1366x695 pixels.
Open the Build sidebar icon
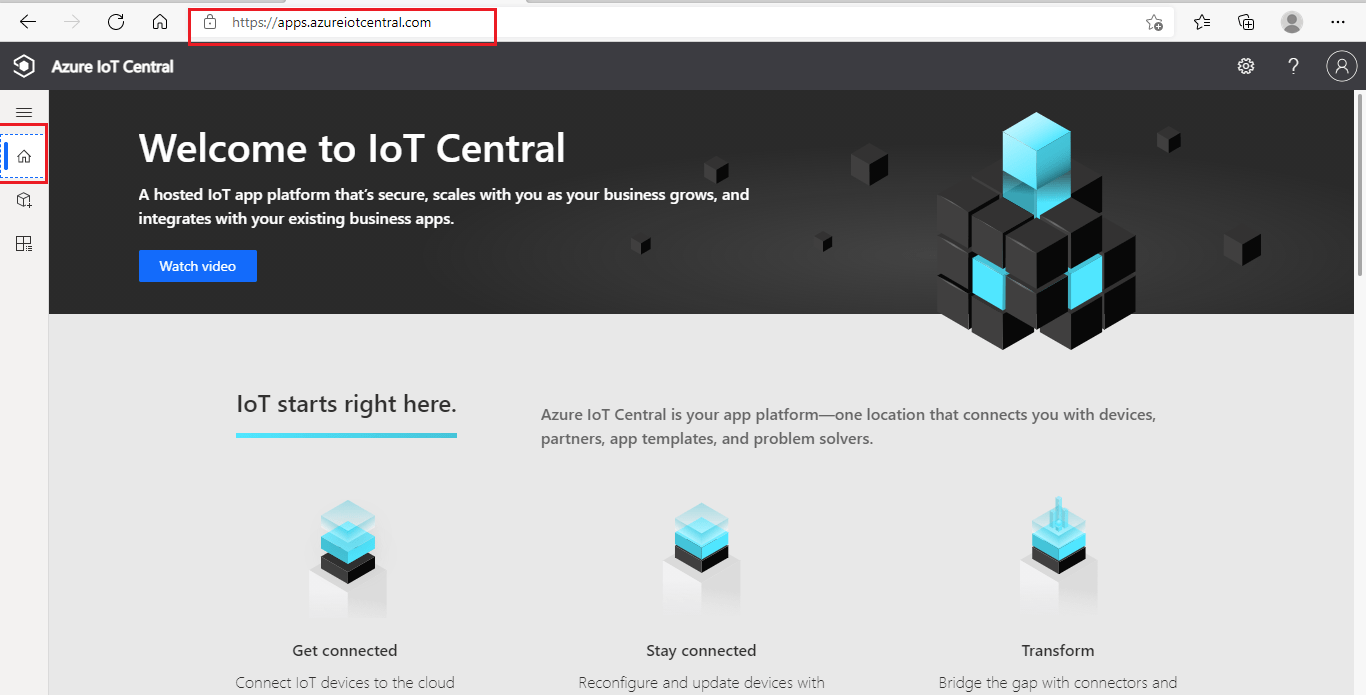[x=24, y=200]
